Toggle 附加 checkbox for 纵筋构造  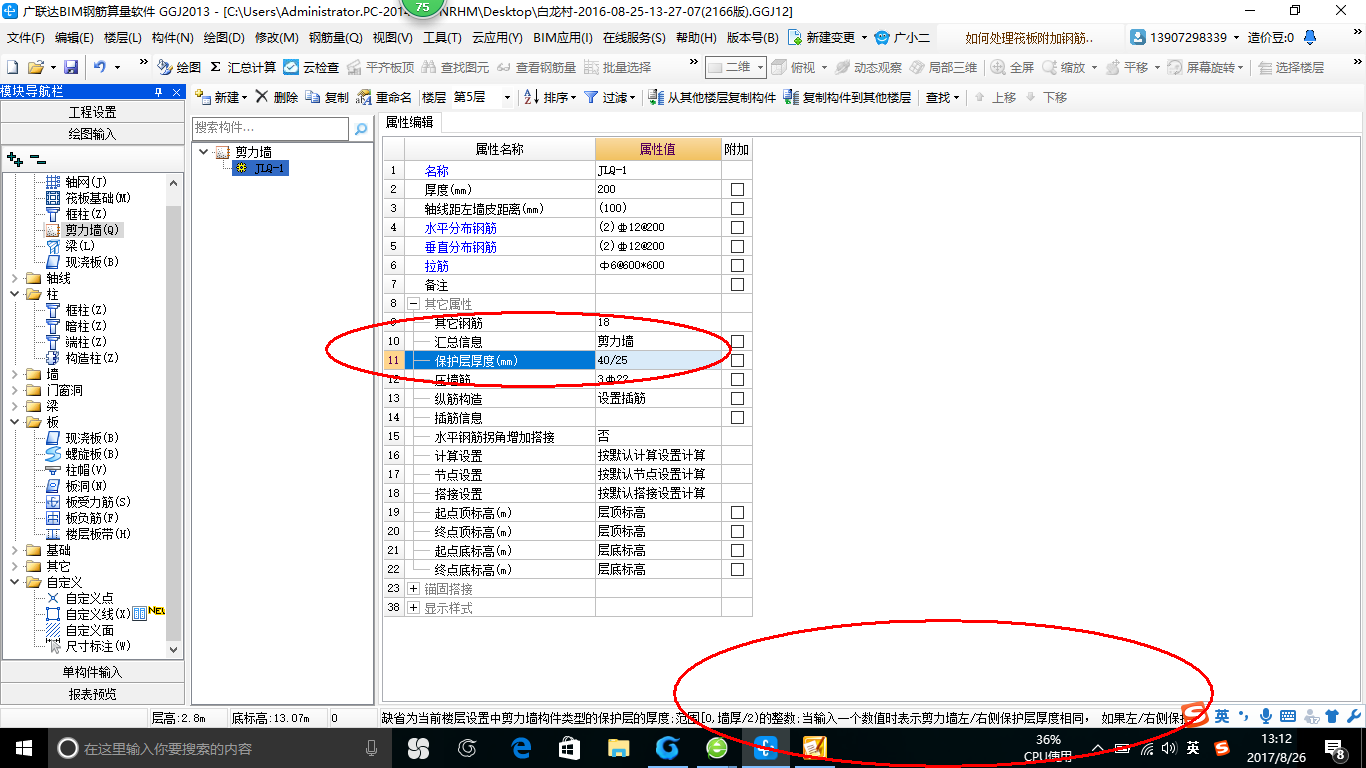click(x=737, y=398)
